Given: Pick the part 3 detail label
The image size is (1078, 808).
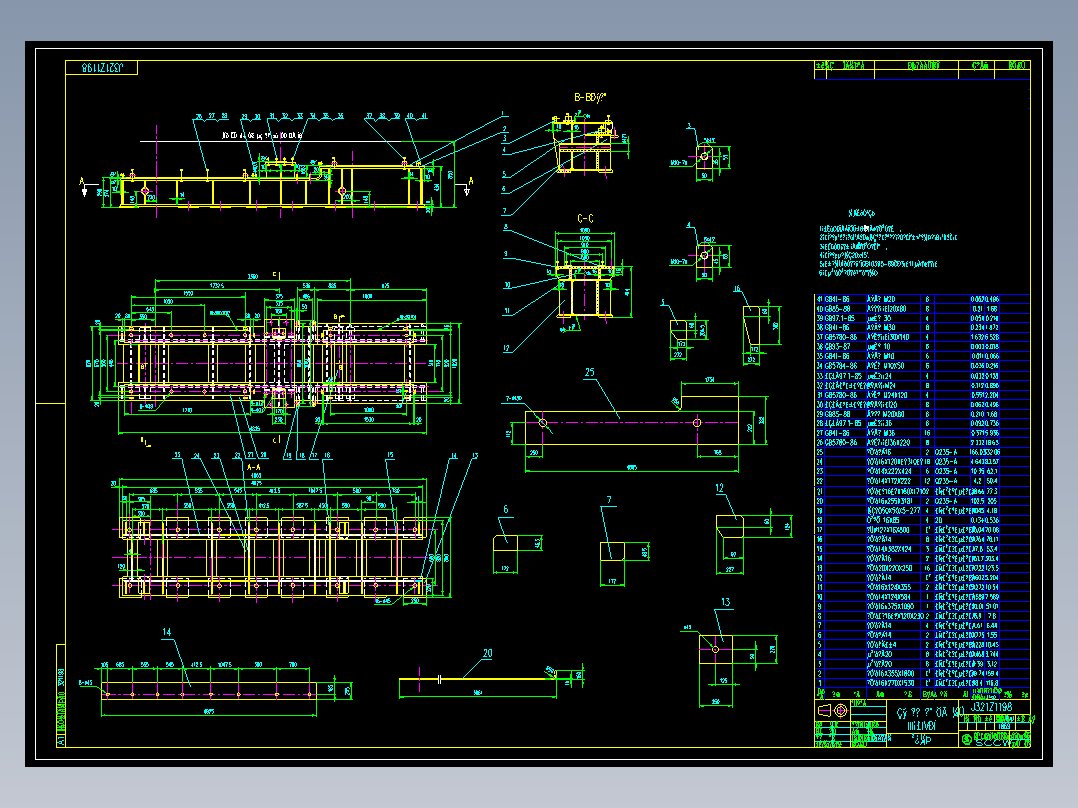Looking at the screenshot, I should [690, 127].
